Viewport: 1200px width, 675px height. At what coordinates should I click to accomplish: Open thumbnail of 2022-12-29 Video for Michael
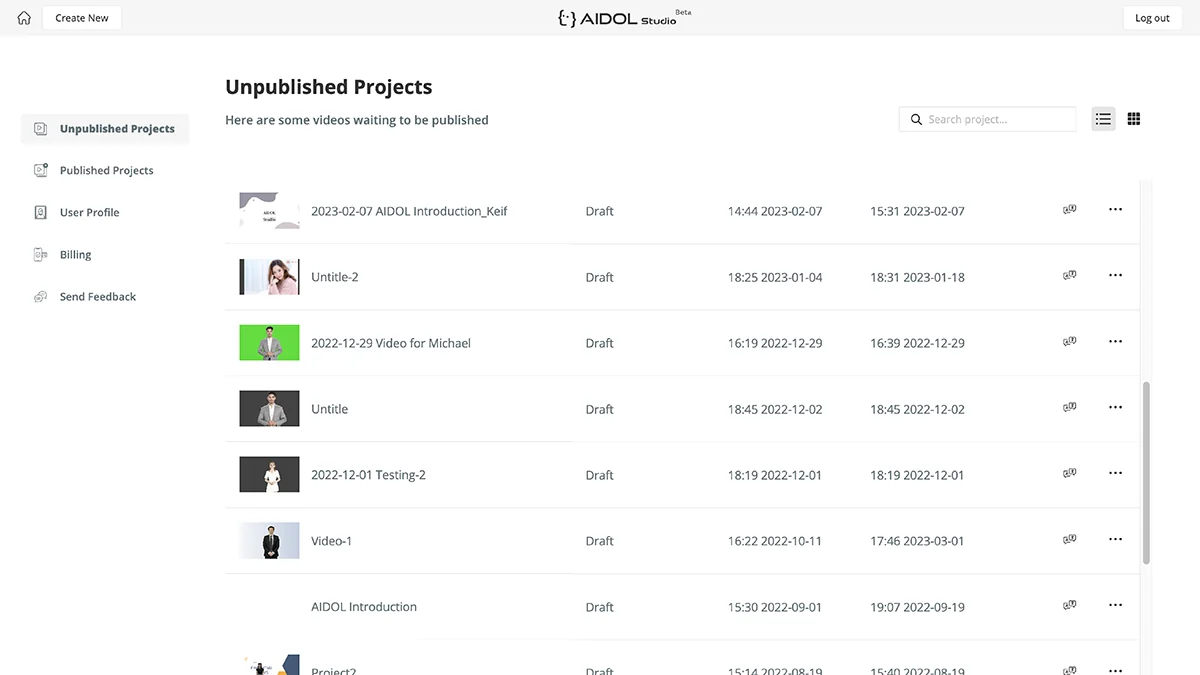269,342
